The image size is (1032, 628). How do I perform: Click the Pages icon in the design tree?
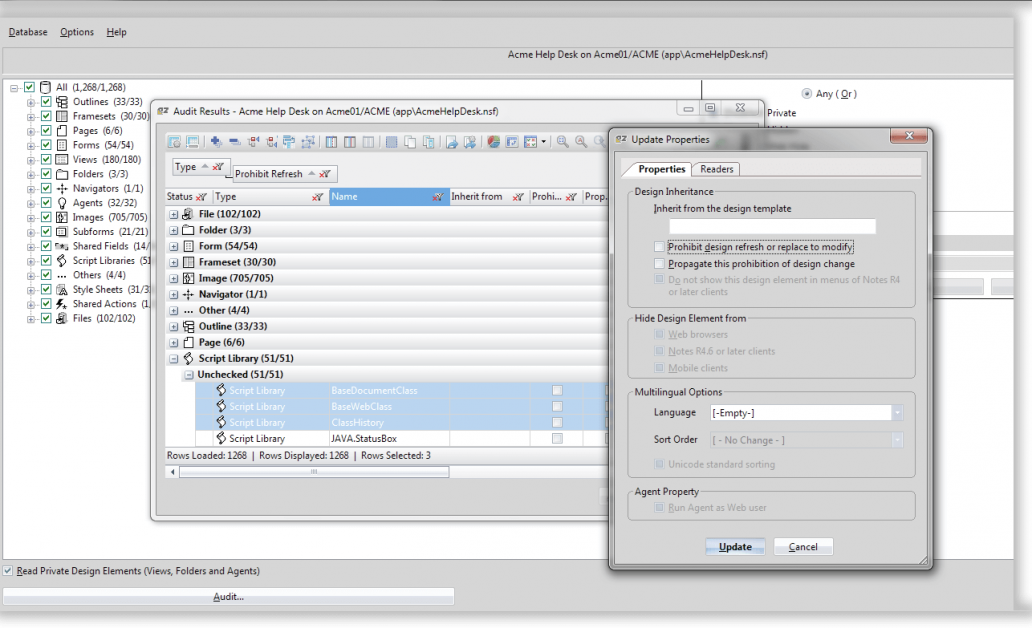click(x=62, y=131)
